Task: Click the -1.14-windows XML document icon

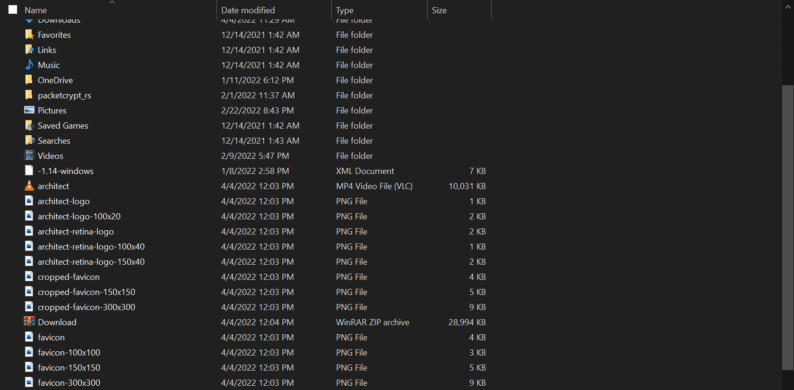Action: pyautogui.click(x=29, y=171)
